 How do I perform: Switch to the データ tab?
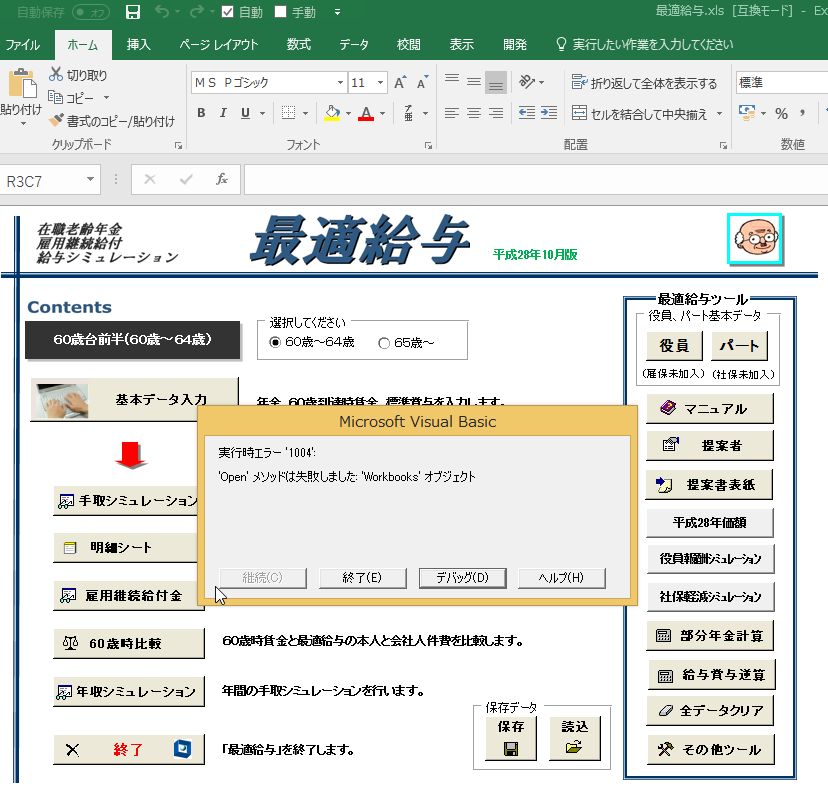point(354,44)
